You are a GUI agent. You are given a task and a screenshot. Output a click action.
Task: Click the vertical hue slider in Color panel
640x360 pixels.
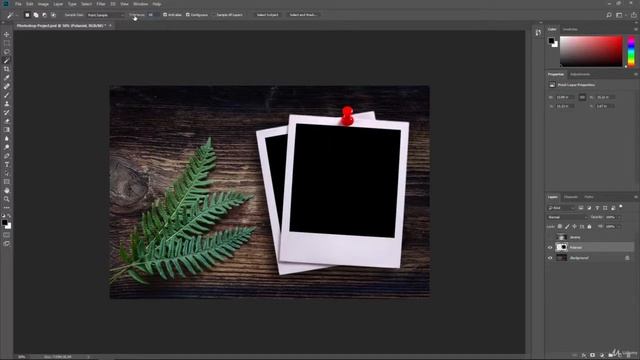[x=631, y=51]
